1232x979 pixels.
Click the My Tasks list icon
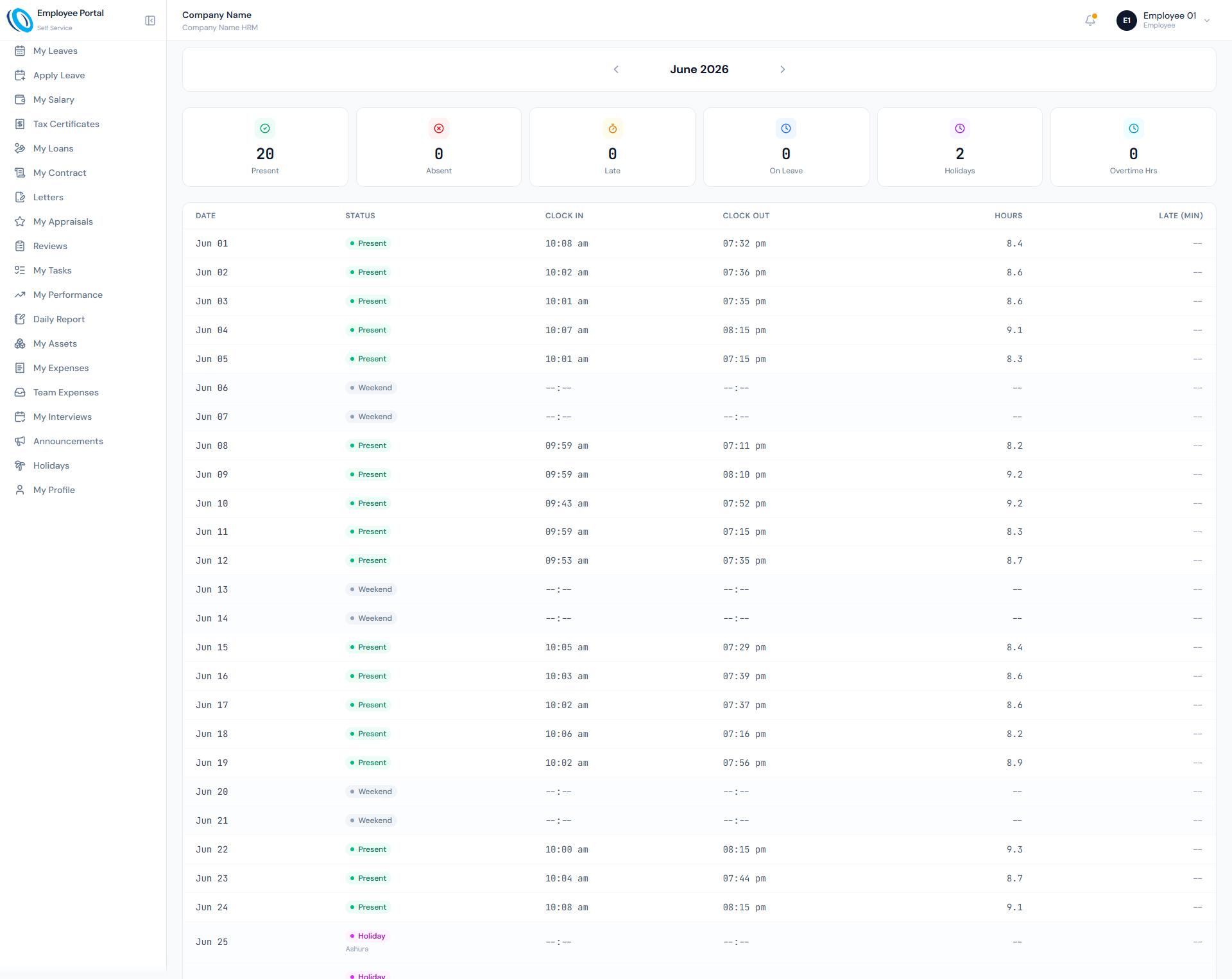pyautogui.click(x=20, y=270)
